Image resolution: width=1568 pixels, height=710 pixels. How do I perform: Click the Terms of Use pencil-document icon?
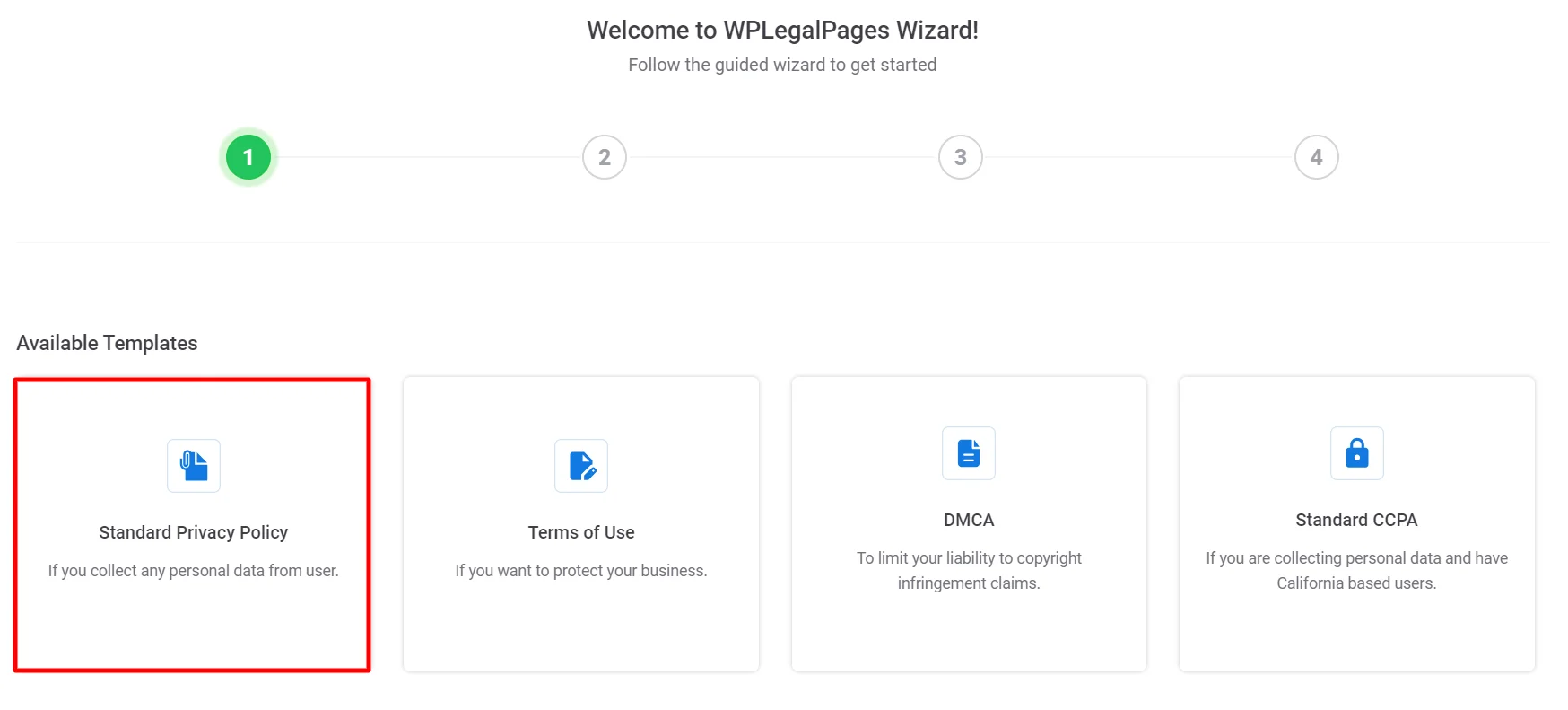580,466
